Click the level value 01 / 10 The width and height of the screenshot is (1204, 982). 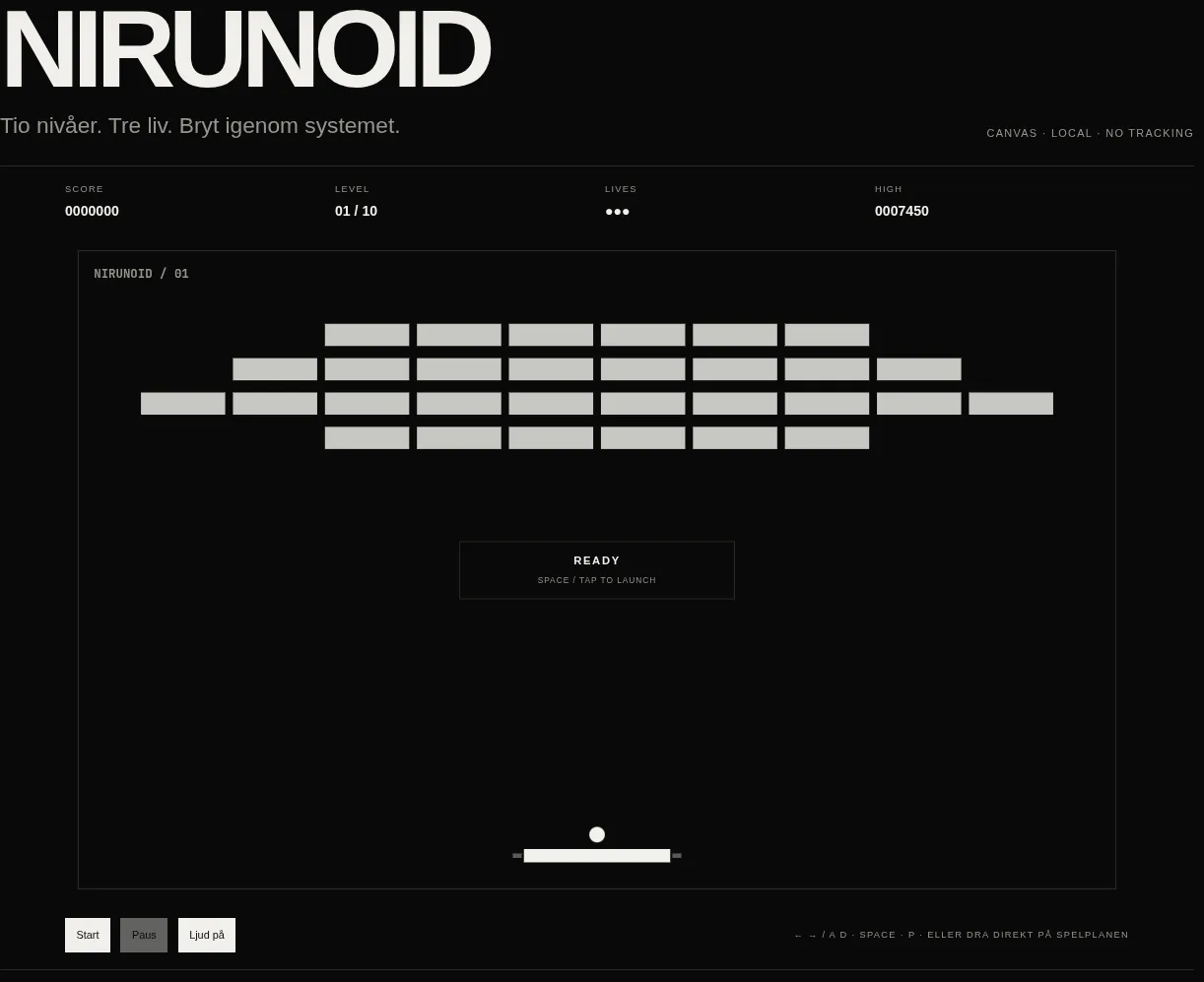[x=356, y=211]
